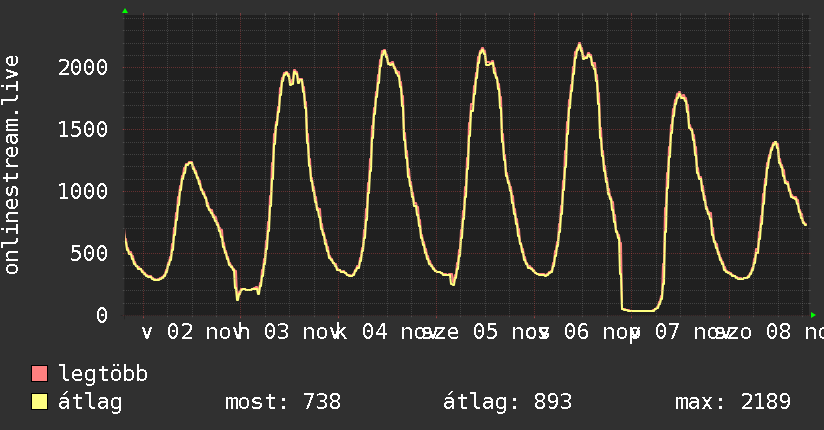This screenshot has width=824, height=430.
Task: Click the 1500 y-axis label
Action: [85, 129]
